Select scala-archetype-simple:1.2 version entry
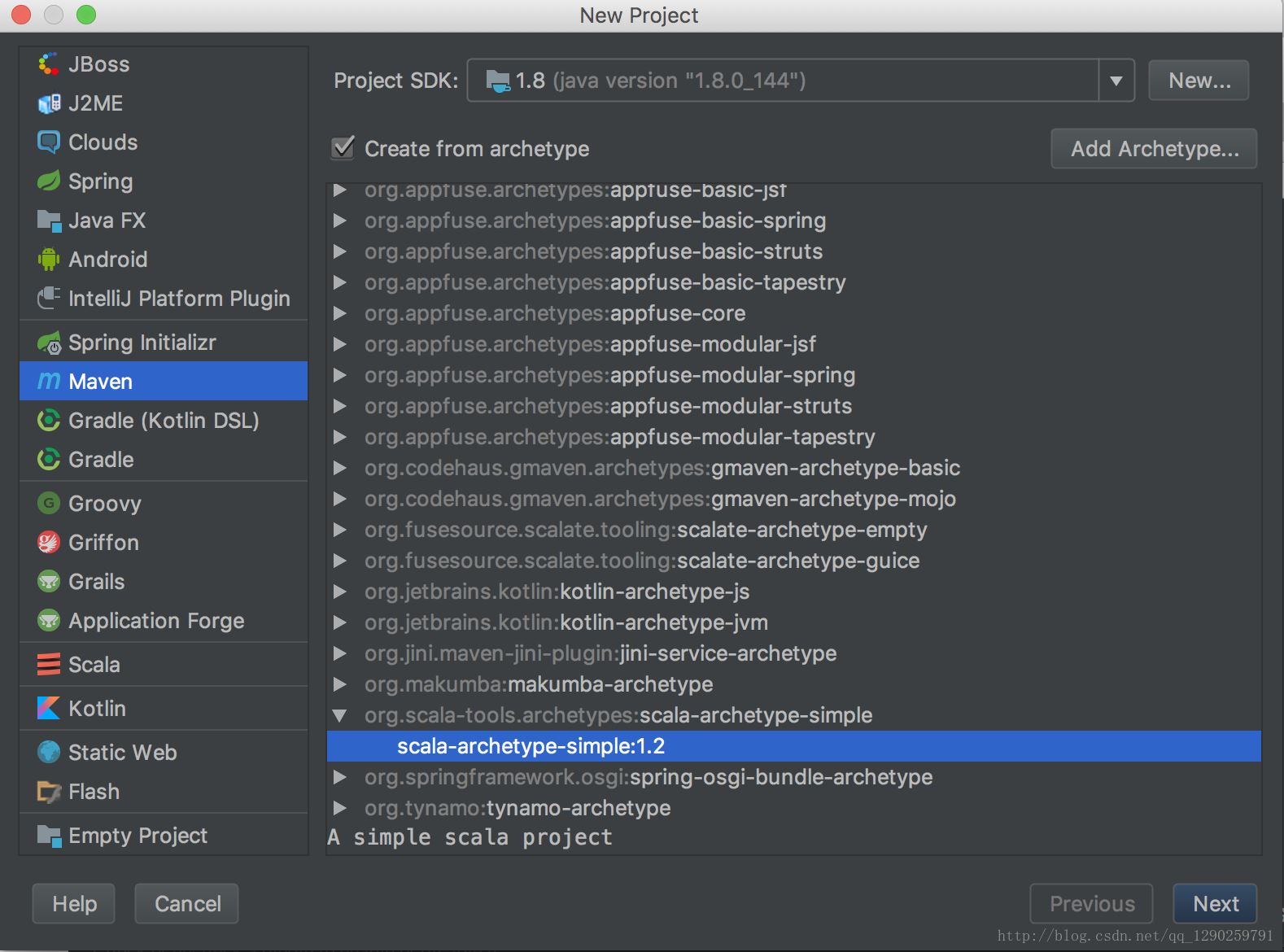 (x=531, y=746)
